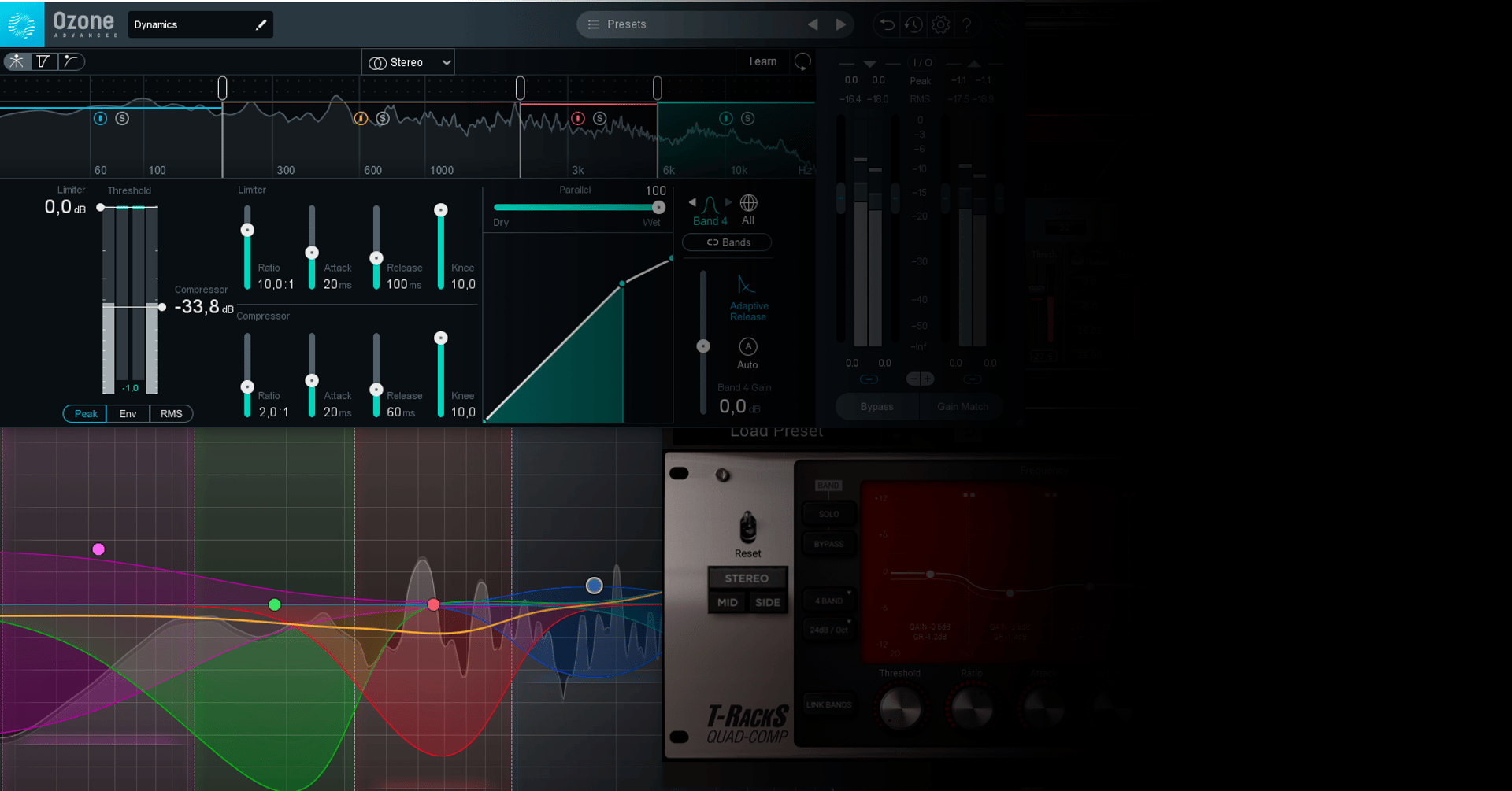Click the third crossover handle near 5k

click(x=658, y=88)
